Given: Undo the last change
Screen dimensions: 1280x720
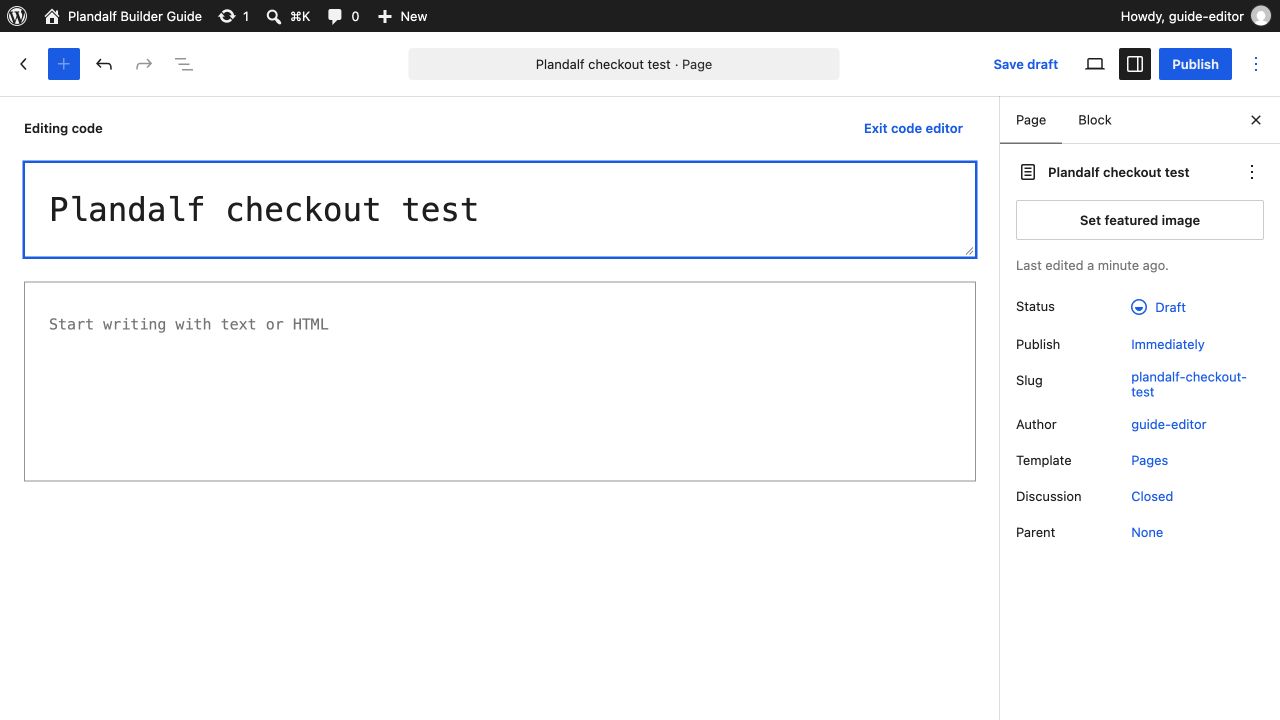Looking at the screenshot, I should (x=104, y=64).
